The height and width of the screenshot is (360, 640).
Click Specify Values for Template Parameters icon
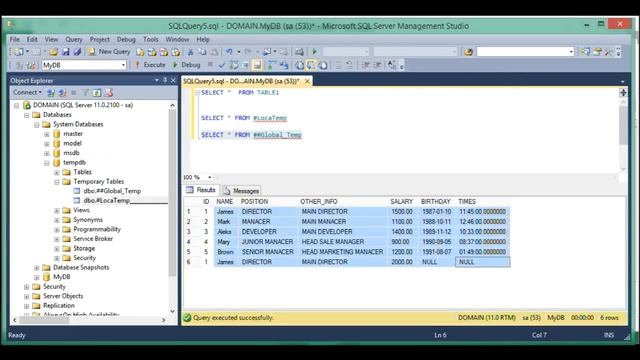pos(392,65)
